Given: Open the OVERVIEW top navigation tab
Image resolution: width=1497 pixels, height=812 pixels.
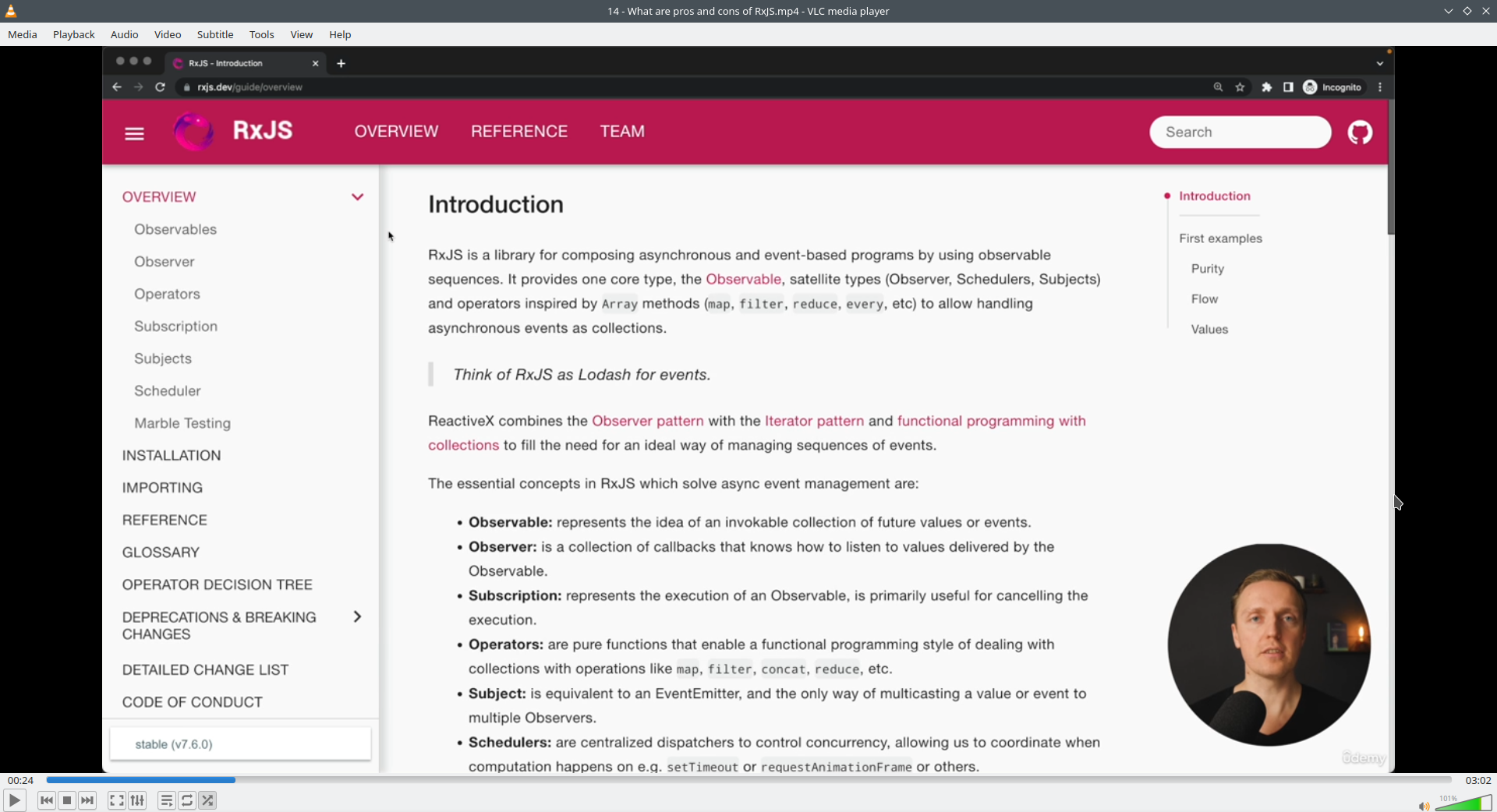Looking at the screenshot, I should pyautogui.click(x=397, y=132).
